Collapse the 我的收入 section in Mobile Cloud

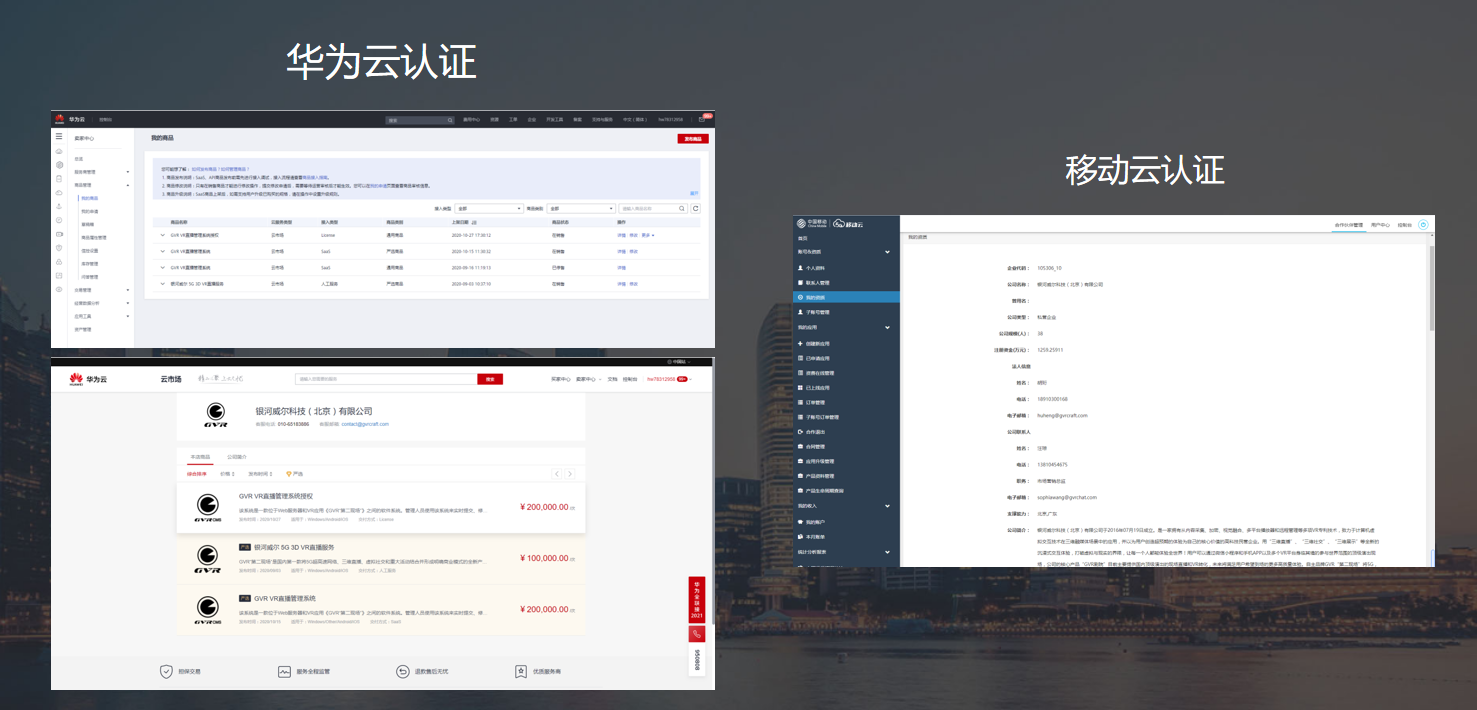pyautogui.click(x=888, y=507)
